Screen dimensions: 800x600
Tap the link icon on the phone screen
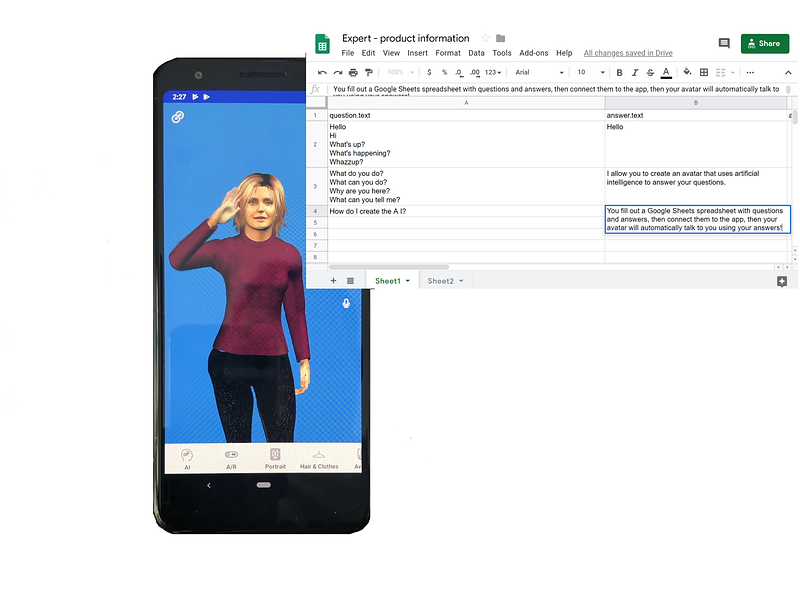tap(178, 117)
